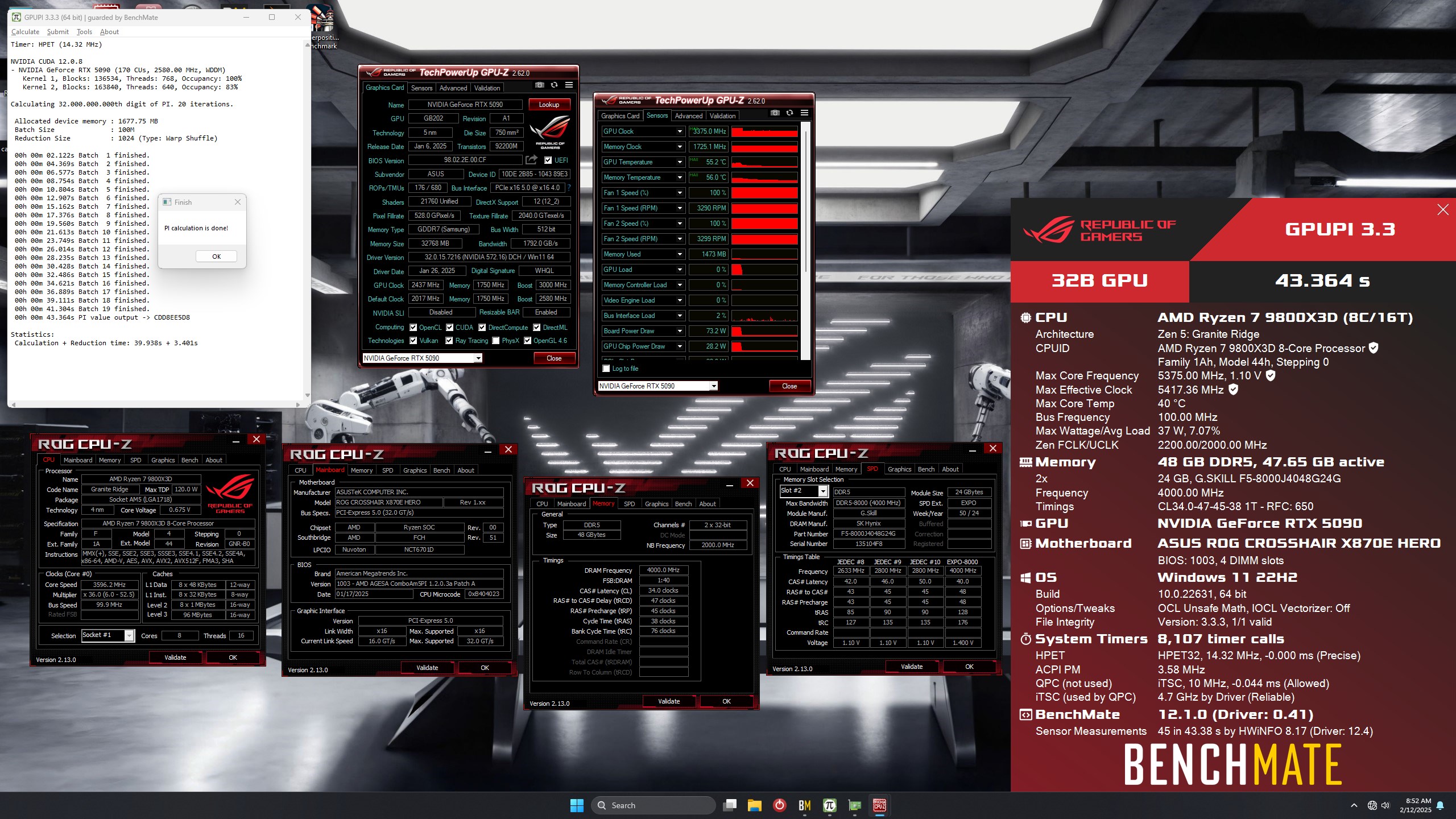Open File Explorer from the taskbar

pyautogui.click(x=755, y=805)
